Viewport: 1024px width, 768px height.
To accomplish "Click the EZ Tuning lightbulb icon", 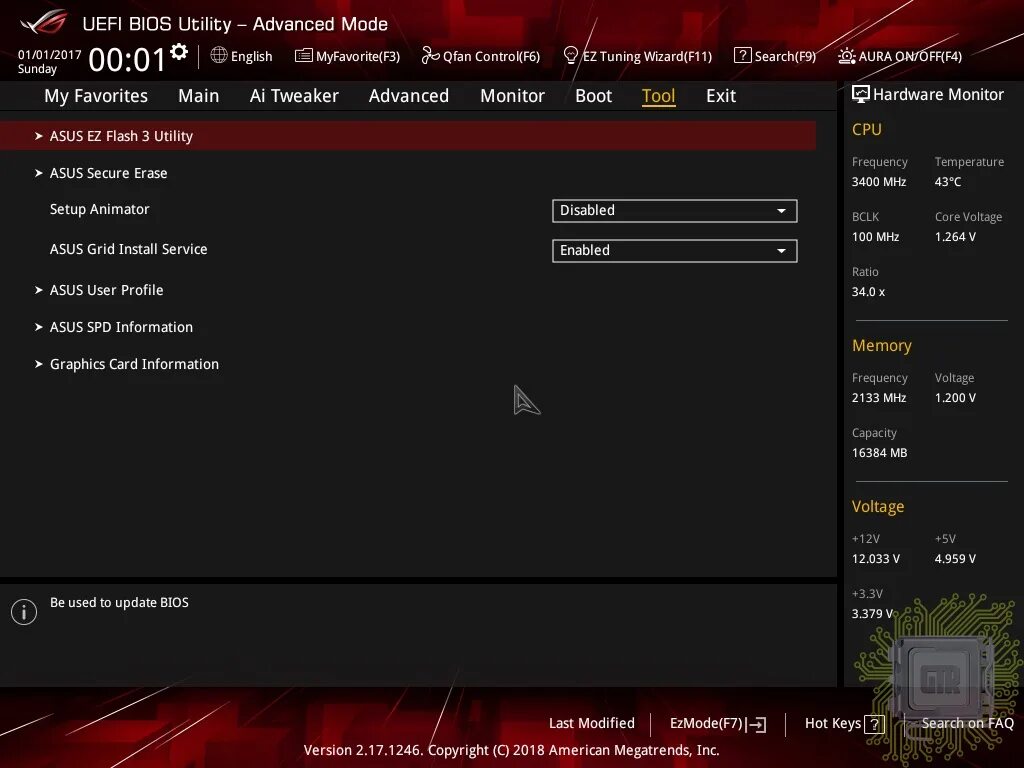I will click(x=571, y=56).
